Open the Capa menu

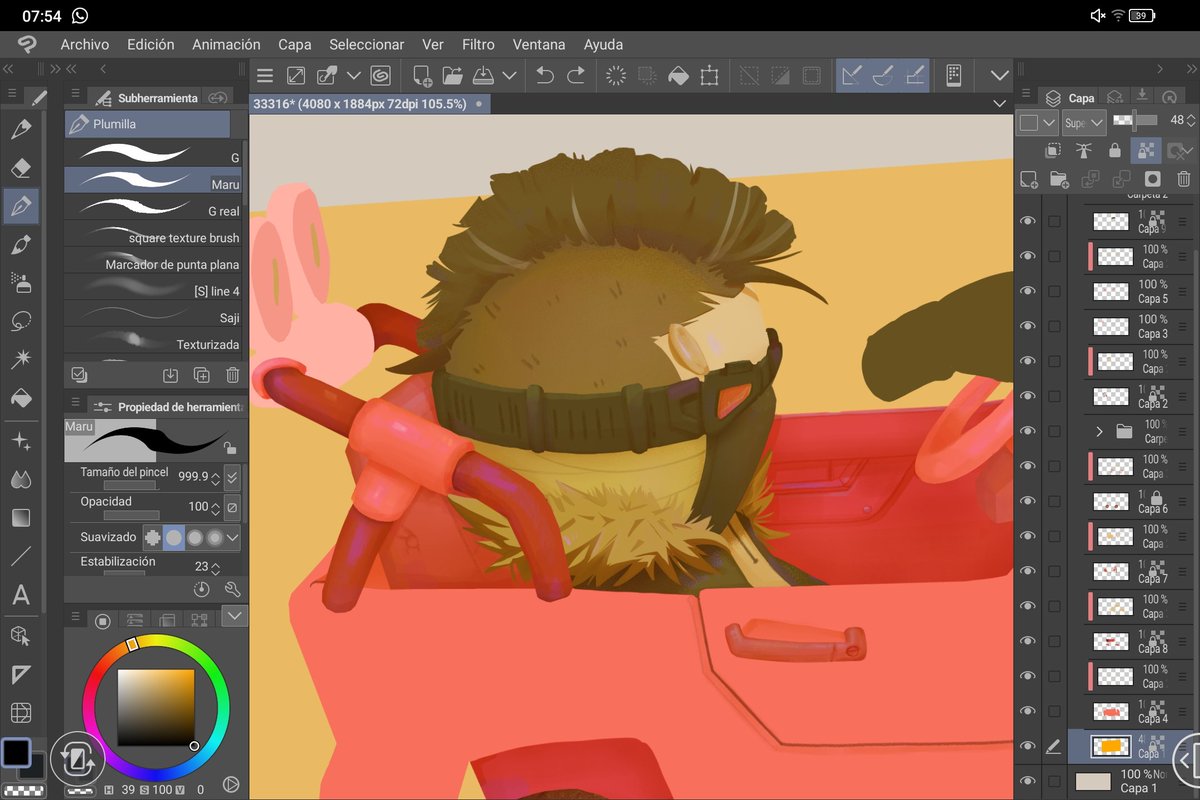295,44
